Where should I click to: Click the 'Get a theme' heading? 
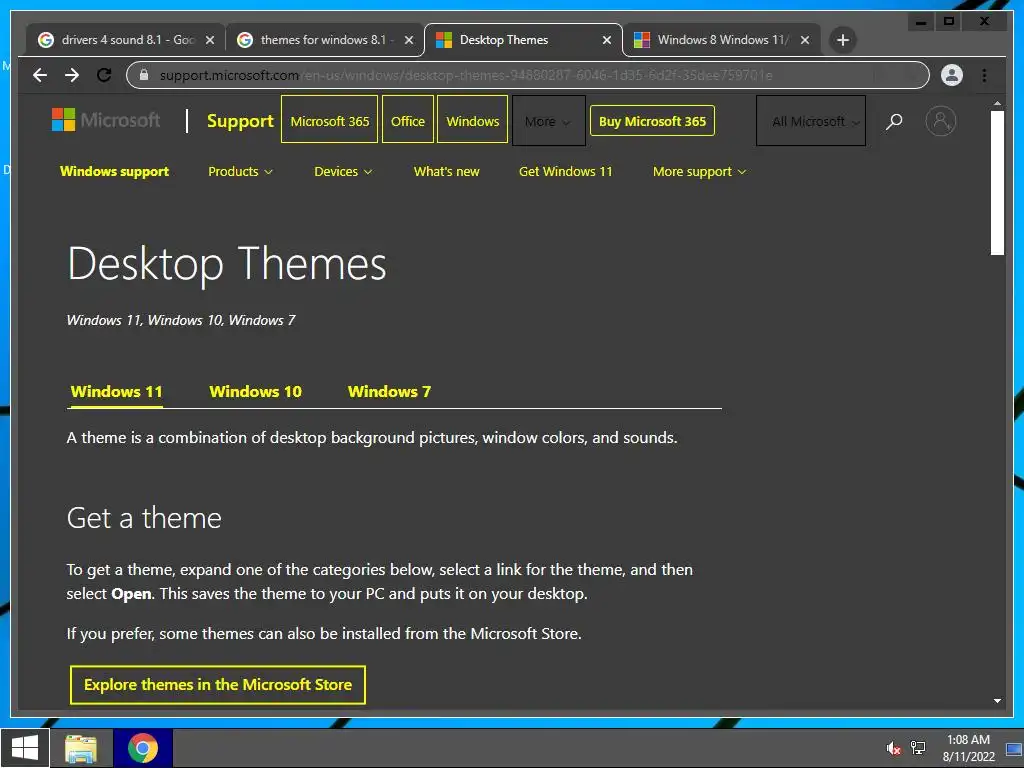[x=144, y=518]
